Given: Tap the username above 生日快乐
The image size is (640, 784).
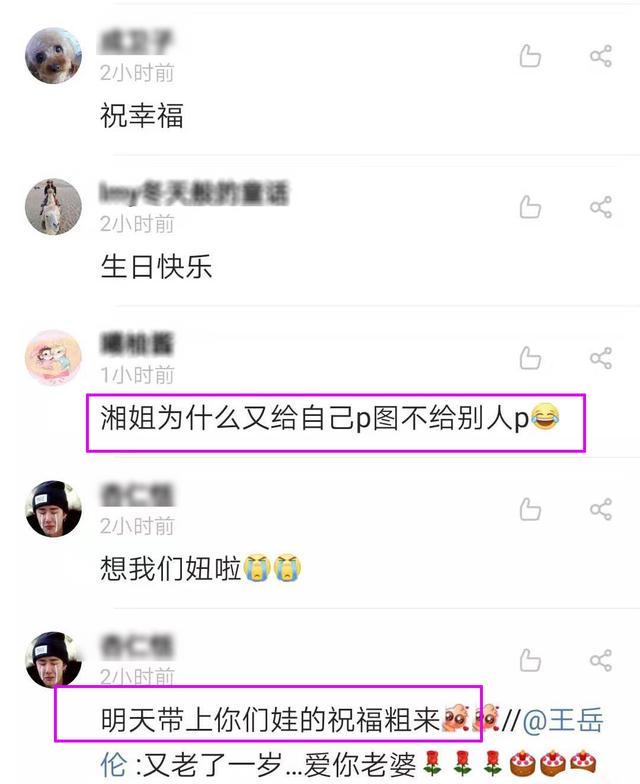Looking at the screenshot, I should (194, 193).
